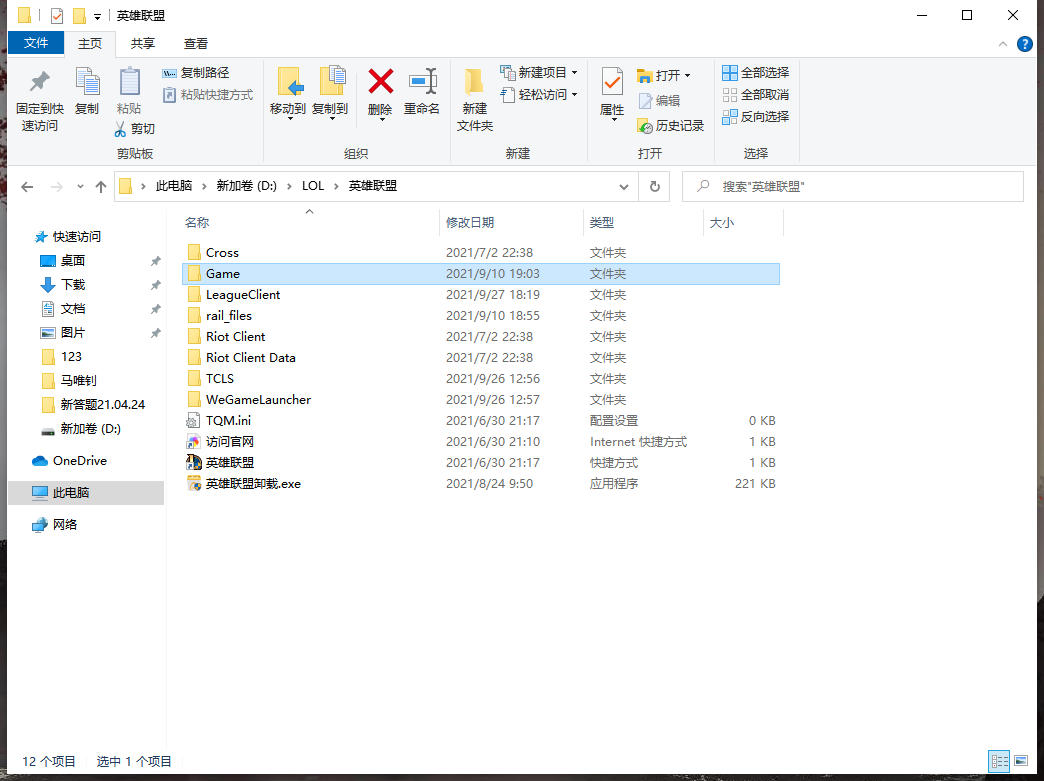The width and height of the screenshot is (1044, 781).
Task: Click the Cut (剪切) scissors icon
Action: coord(120,129)
